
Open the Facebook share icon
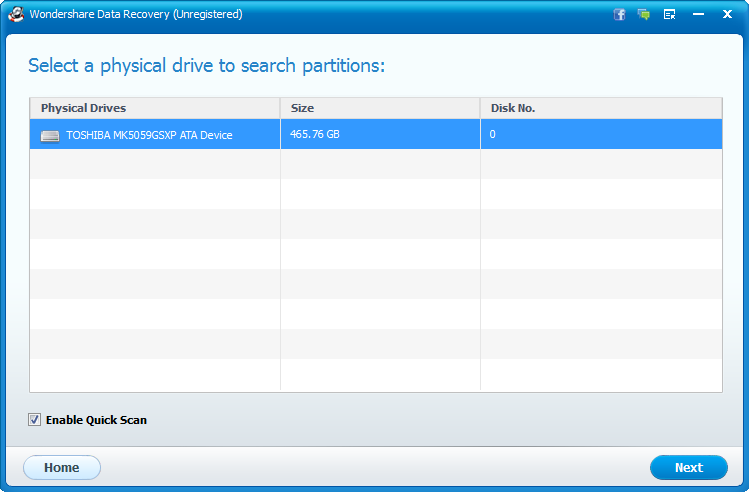pos(620,15)
